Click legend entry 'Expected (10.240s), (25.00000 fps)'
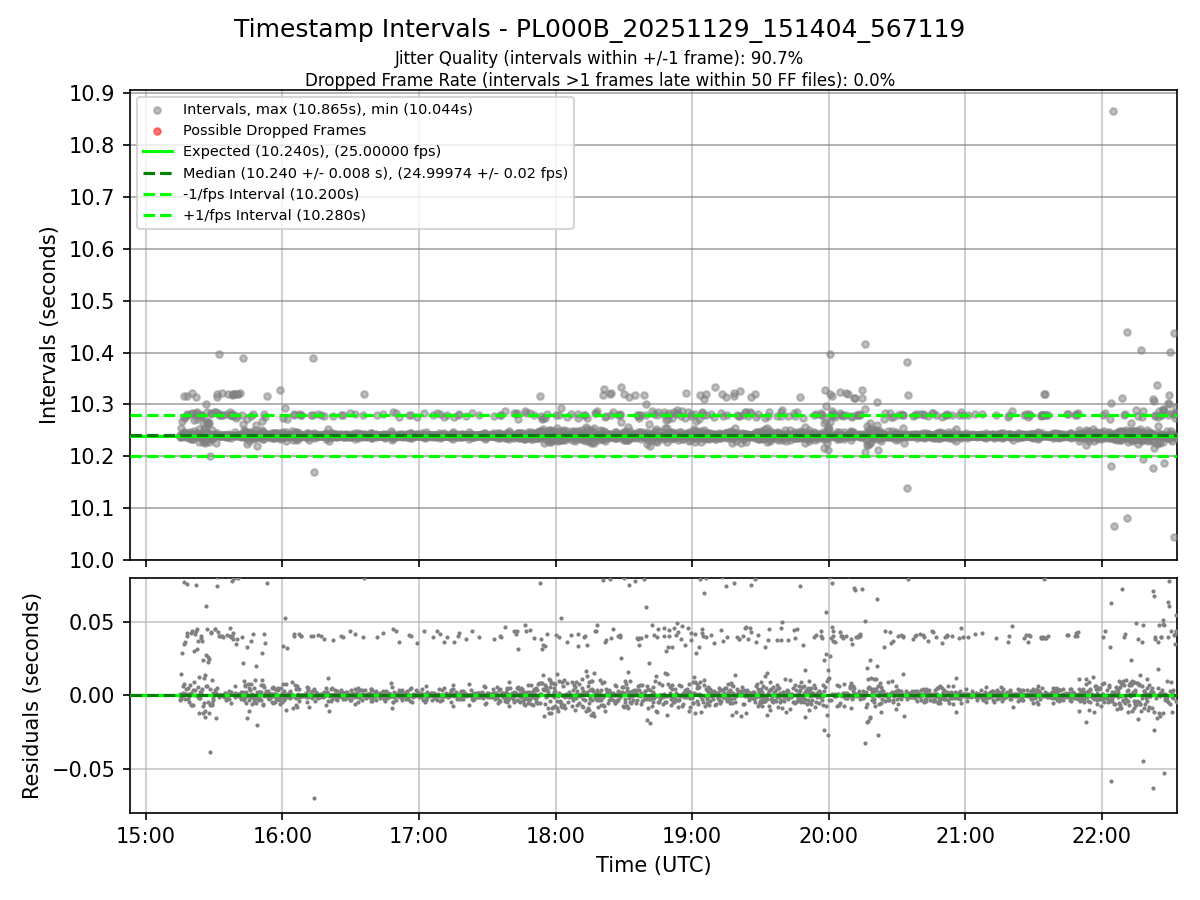Image resolution: width=1200 pixels, height=900 pixels. click(312, 151)
